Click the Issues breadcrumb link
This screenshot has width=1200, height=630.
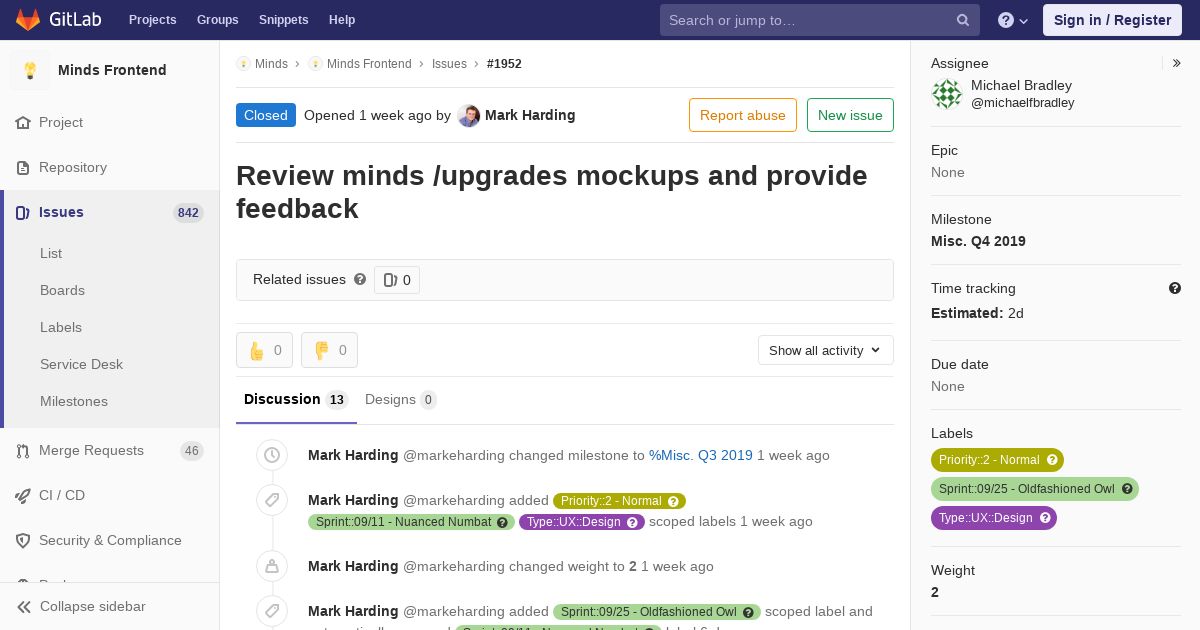449,64
